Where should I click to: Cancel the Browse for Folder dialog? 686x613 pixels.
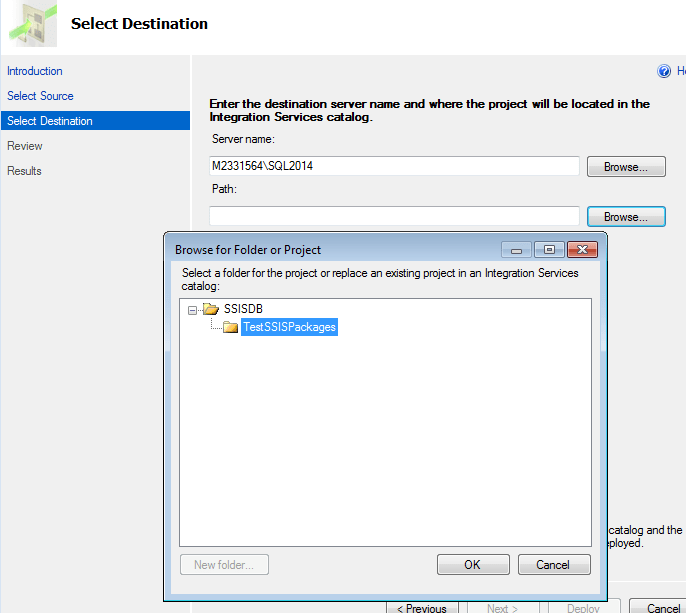554,565
